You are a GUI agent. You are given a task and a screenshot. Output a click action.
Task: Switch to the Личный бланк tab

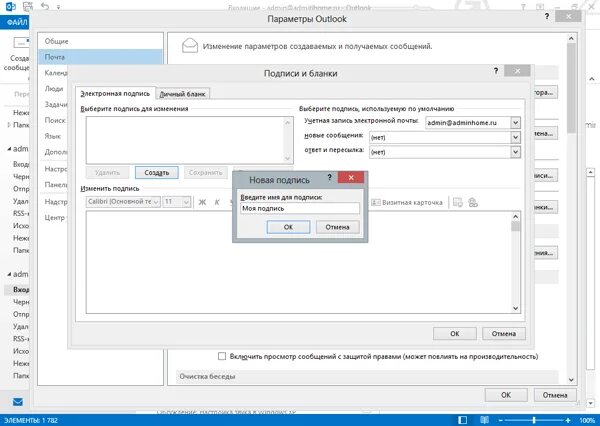(x=183, y=94)
